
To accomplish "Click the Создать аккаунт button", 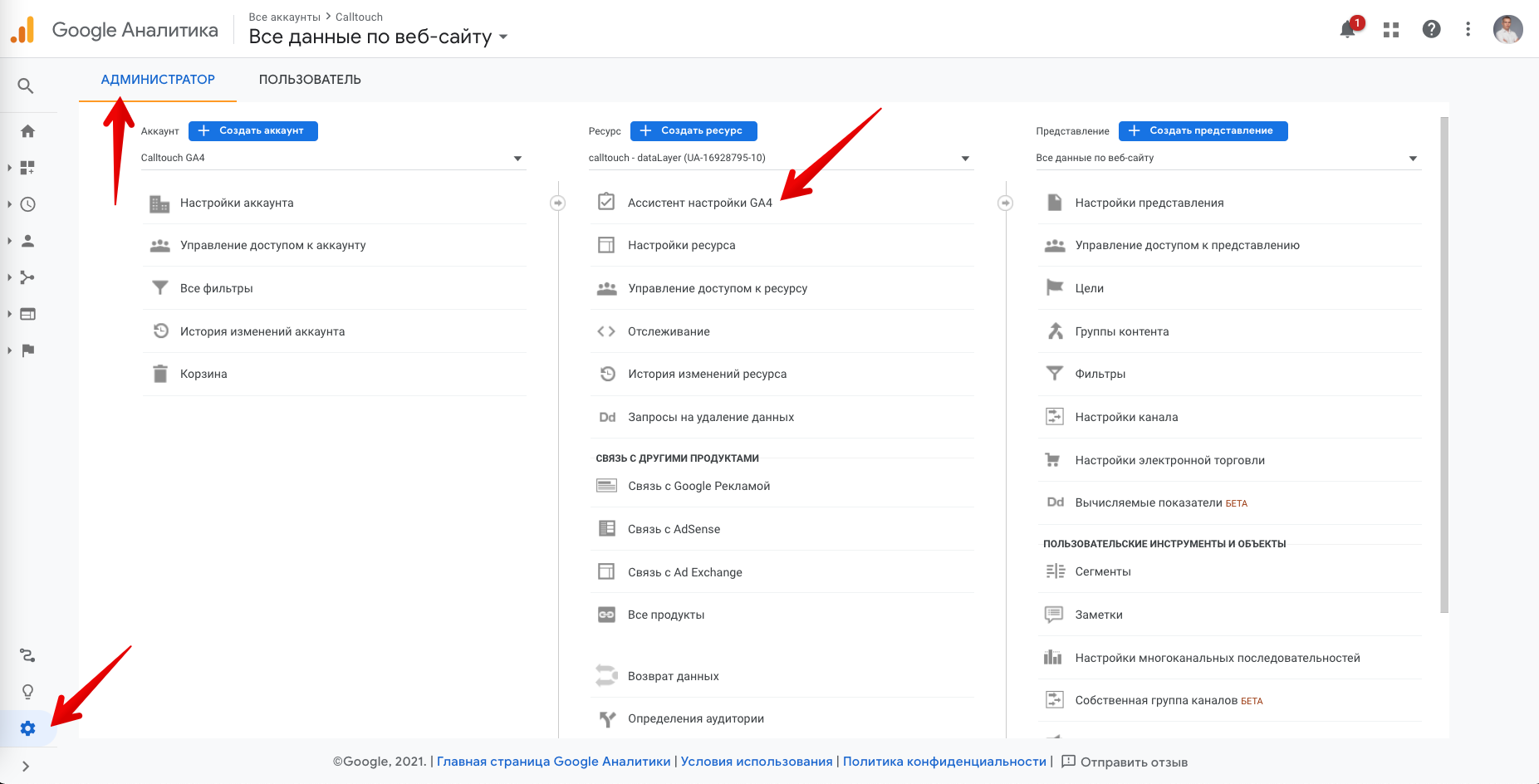I will tap(252, 130).
